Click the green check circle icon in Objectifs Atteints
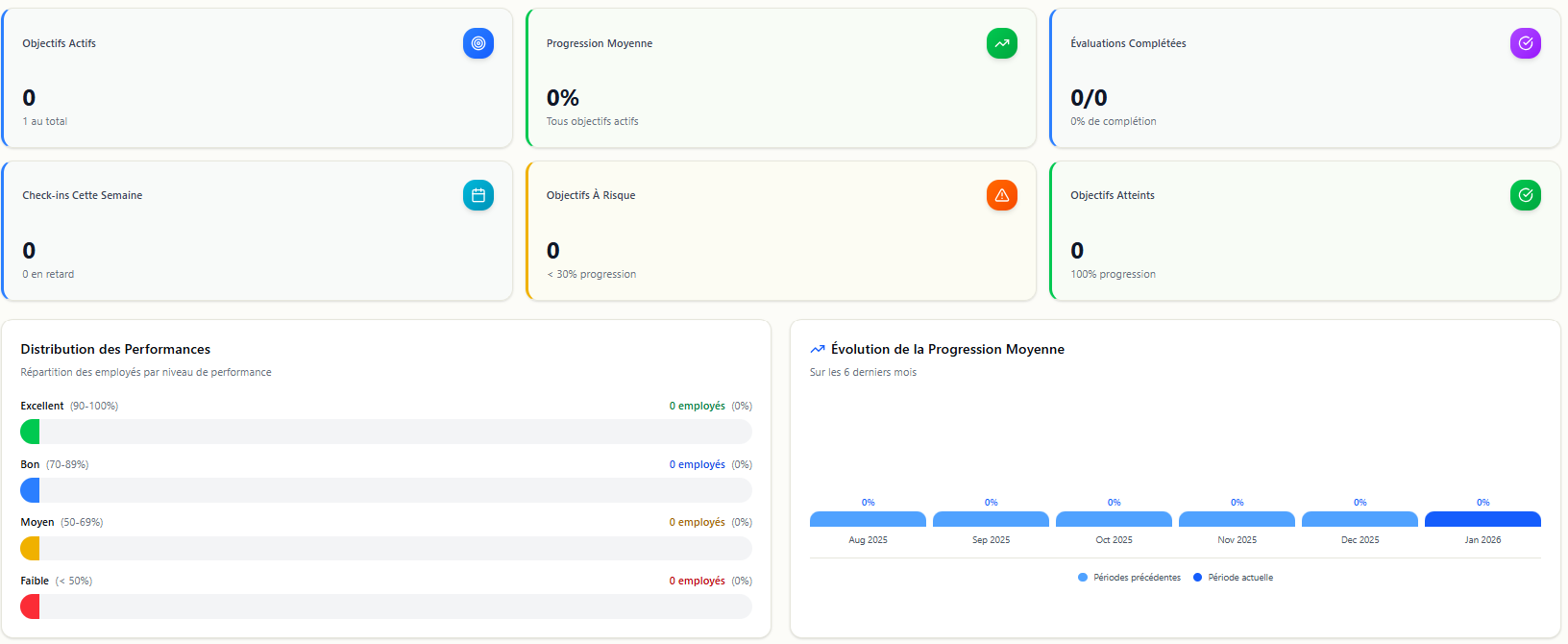1568x644 pixels. [x=1525, y=195]
